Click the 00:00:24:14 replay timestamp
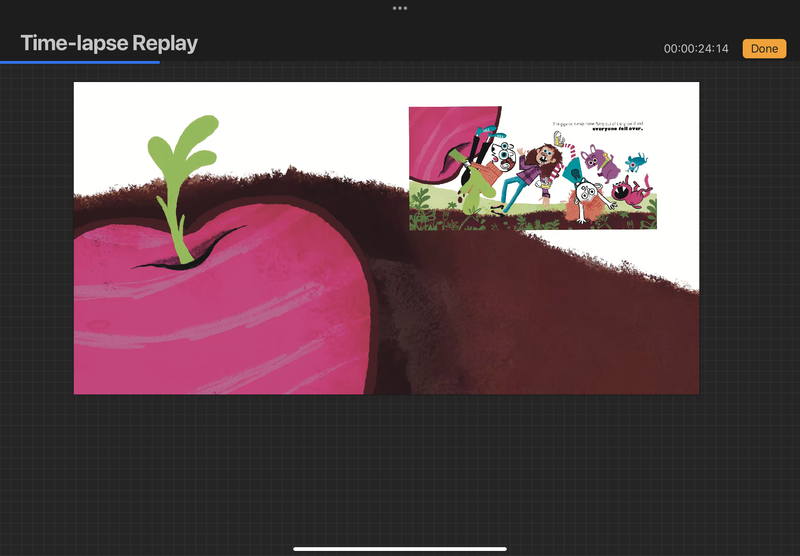 click(697, 49)
